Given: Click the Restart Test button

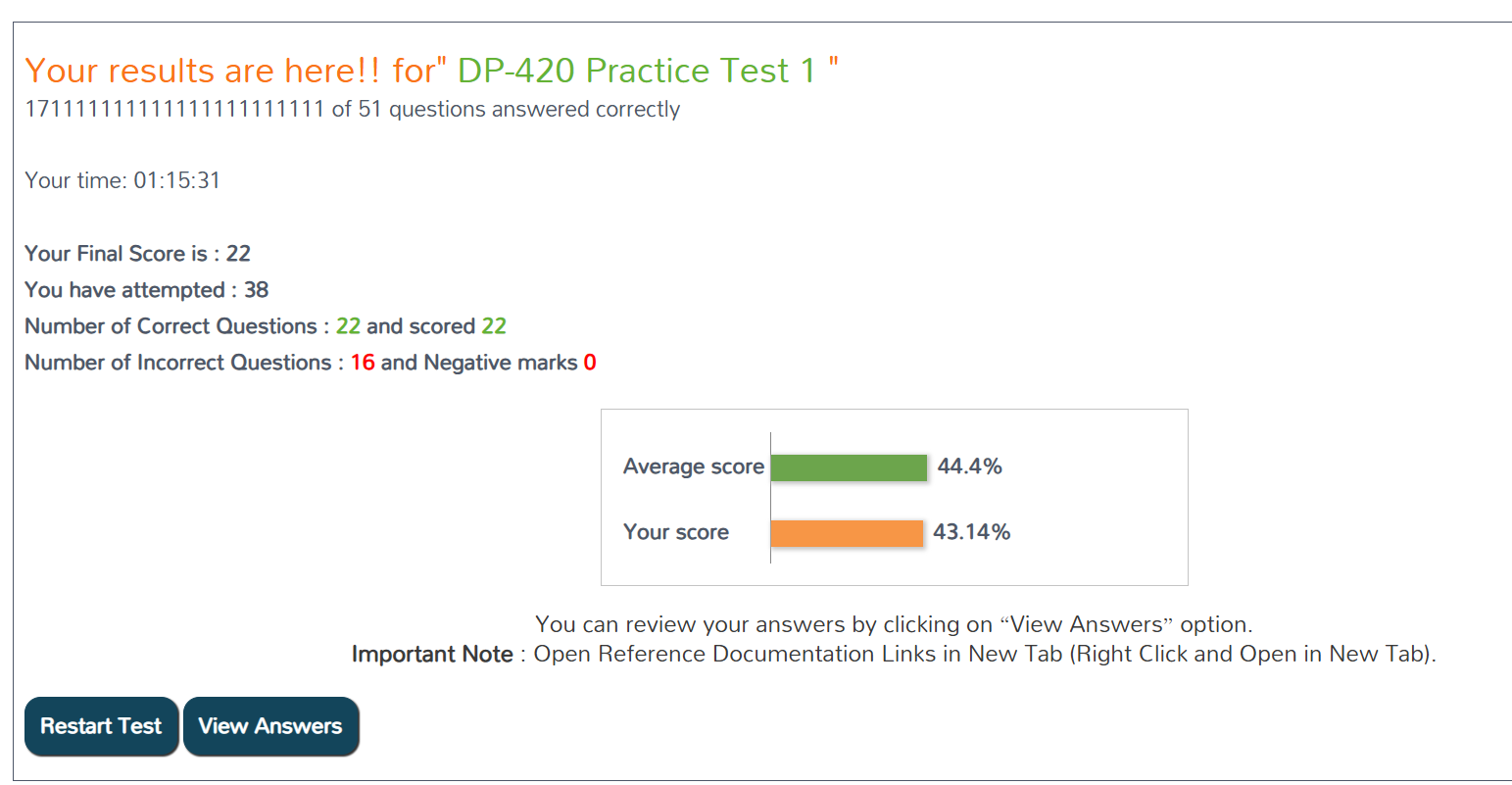Looking at the screenshot, I should (x=101, y=726).
